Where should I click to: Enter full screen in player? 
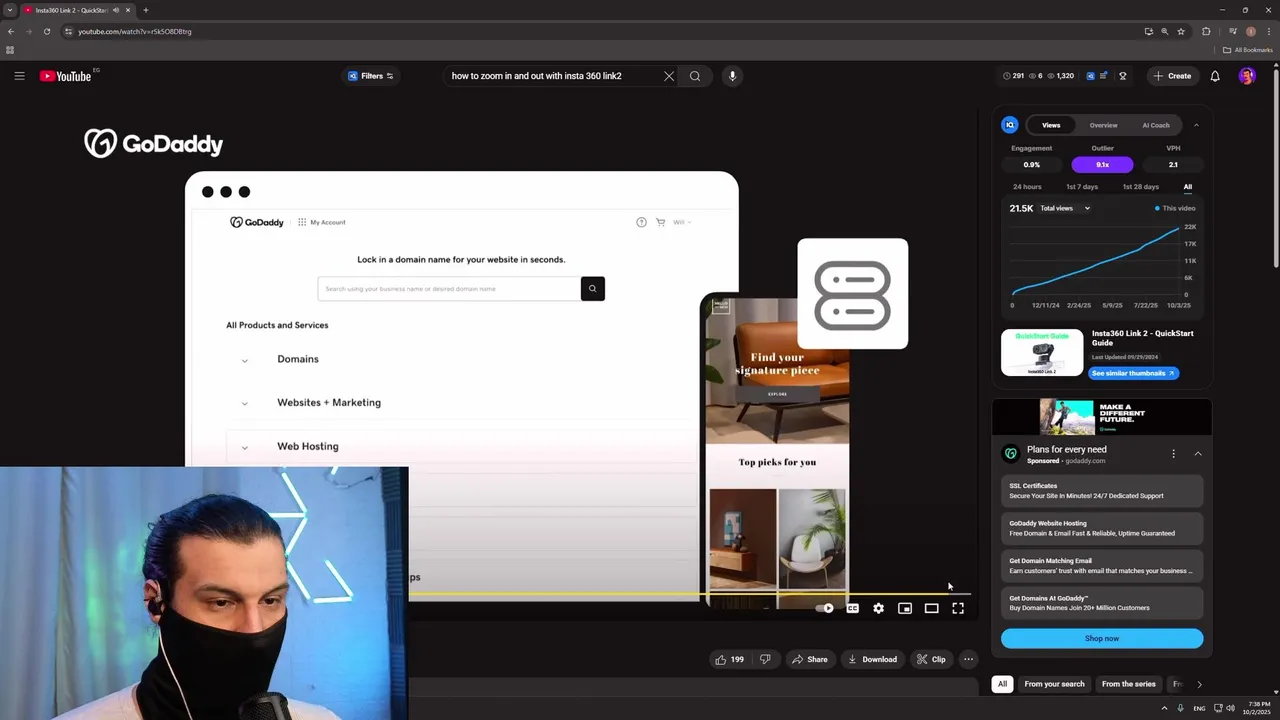pos(958,608)
